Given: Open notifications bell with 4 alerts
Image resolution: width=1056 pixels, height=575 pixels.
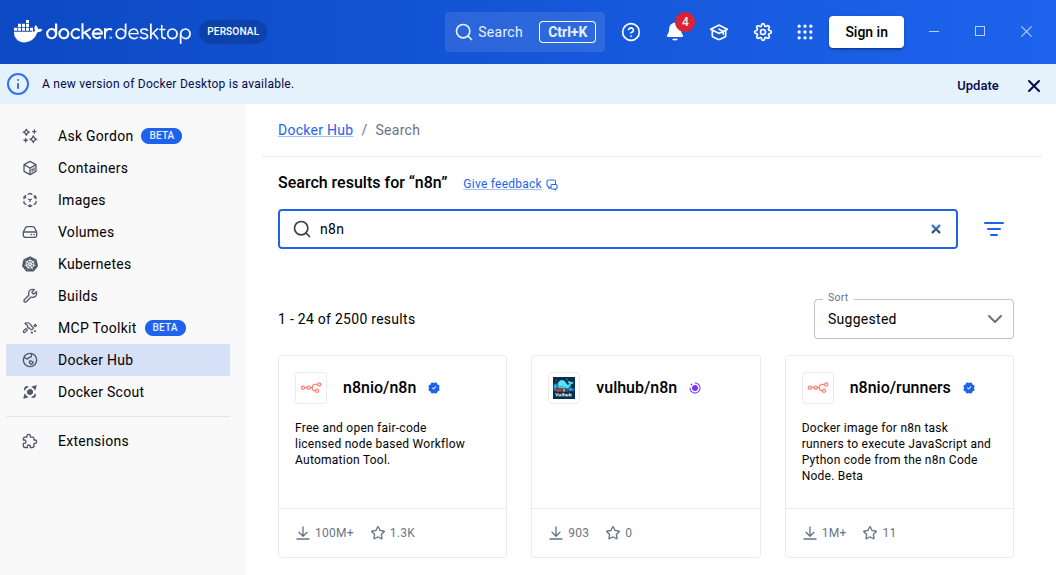Looking at the screenshot, I should coord(675,32).
